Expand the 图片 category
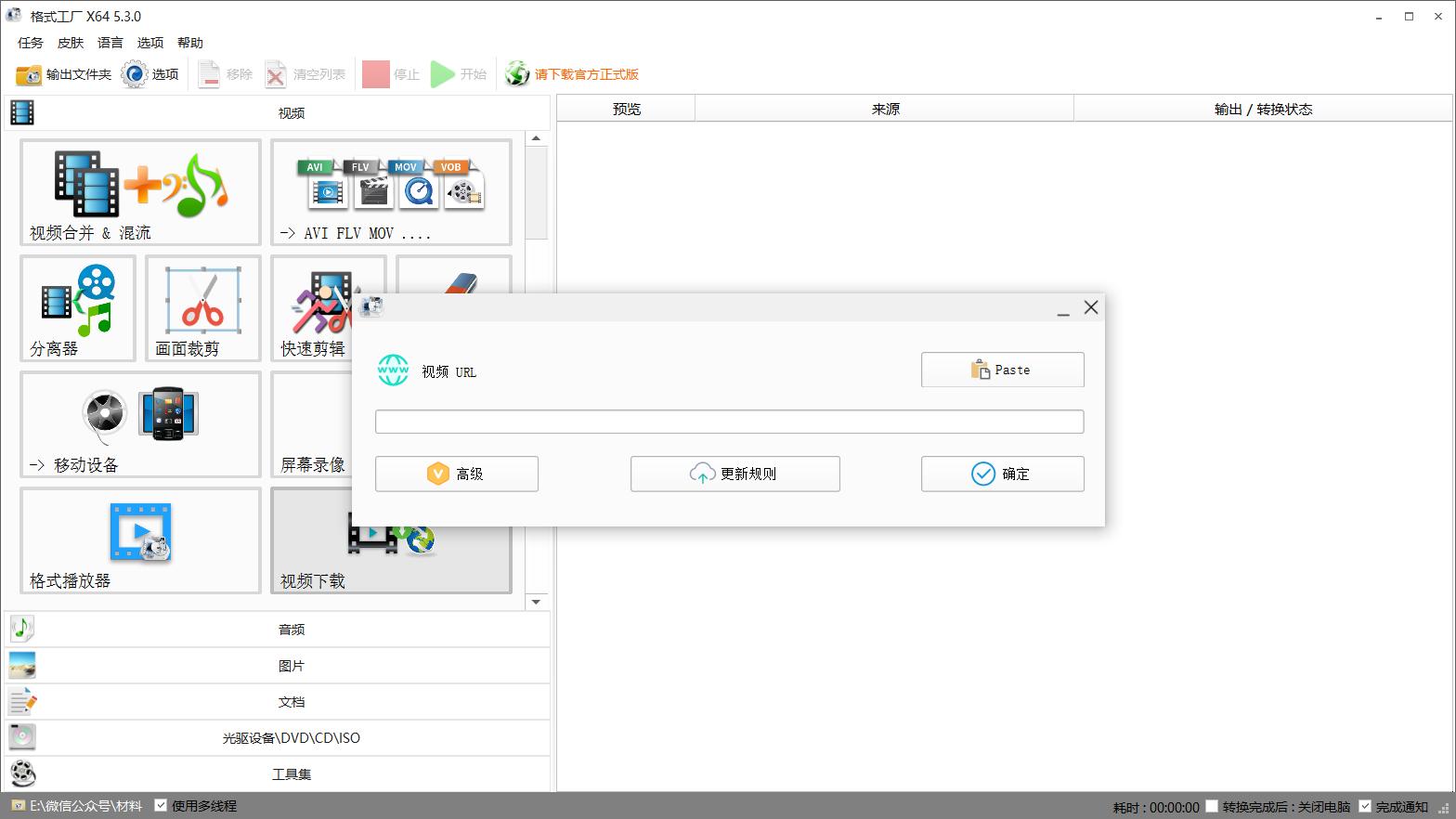The width and height of the screenshot is (1456, 819). (278, 665)
